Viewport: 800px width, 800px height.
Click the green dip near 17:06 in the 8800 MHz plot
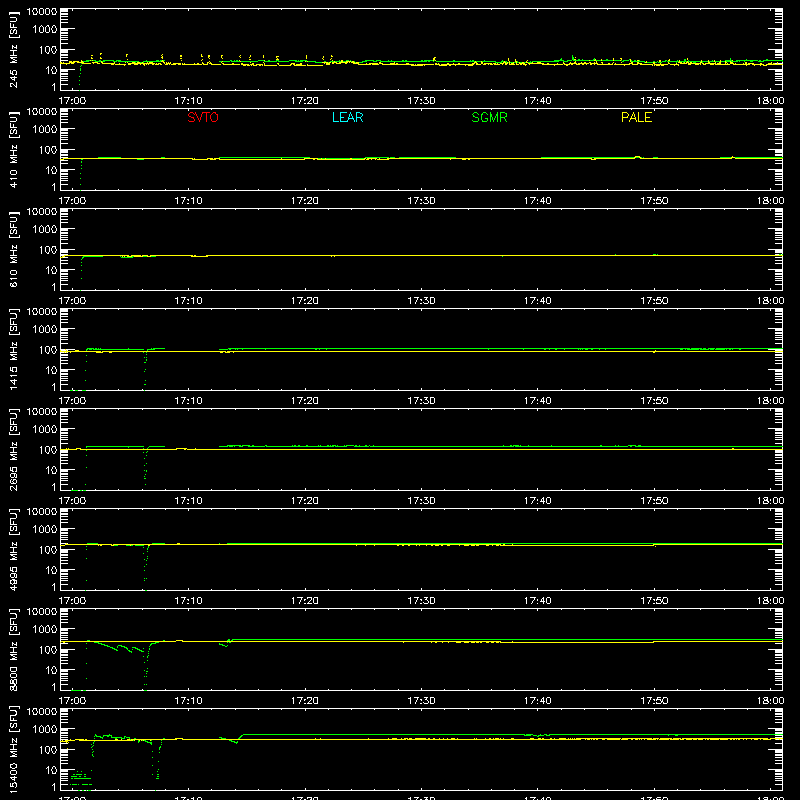(146, 668)
